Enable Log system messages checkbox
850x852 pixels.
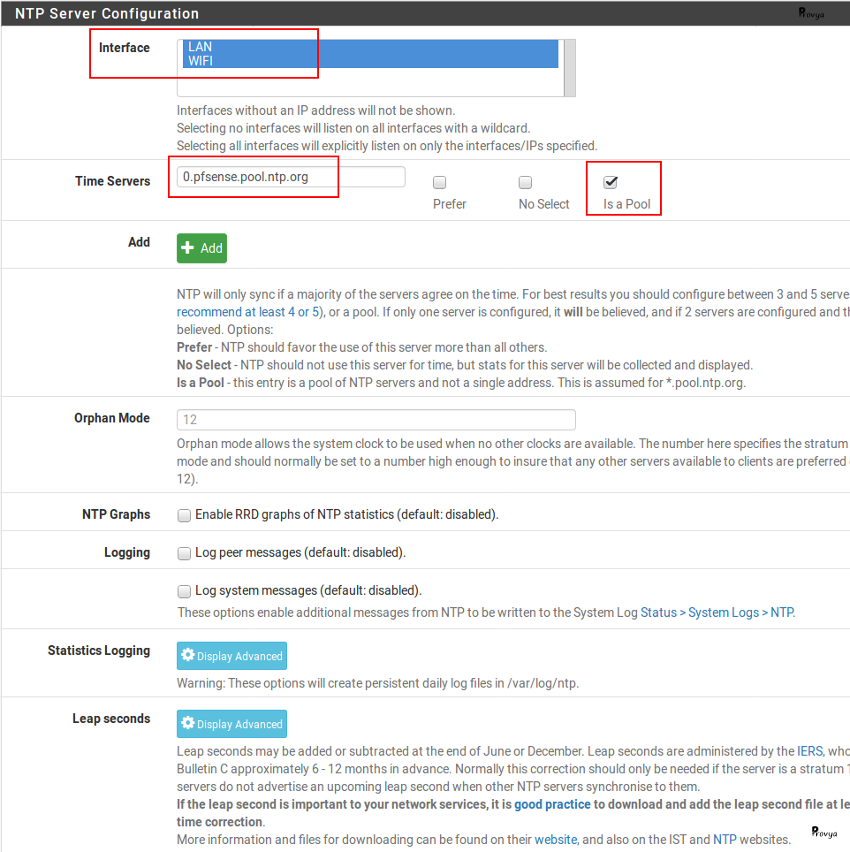[x=184, y=591]
